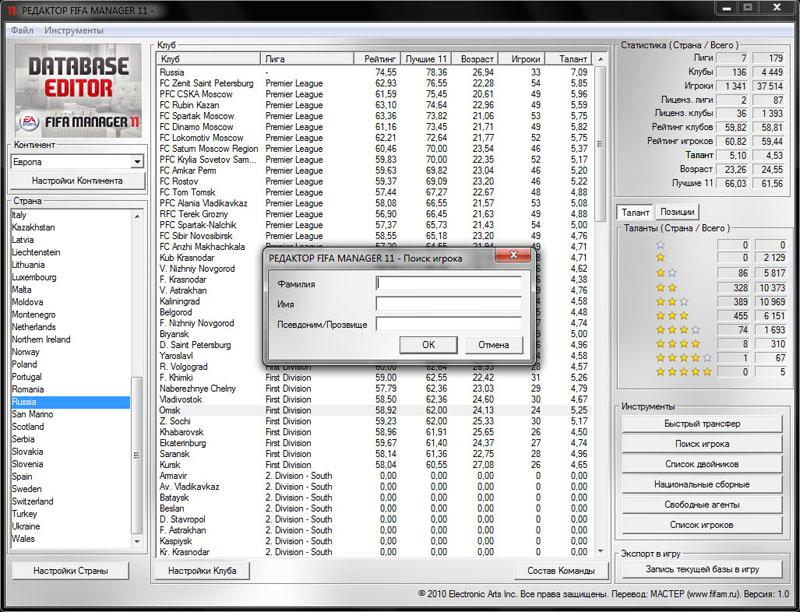This screenshot has width=800, height=612.
Task: Switch to the Позиции tab
Action: (677, 212)
